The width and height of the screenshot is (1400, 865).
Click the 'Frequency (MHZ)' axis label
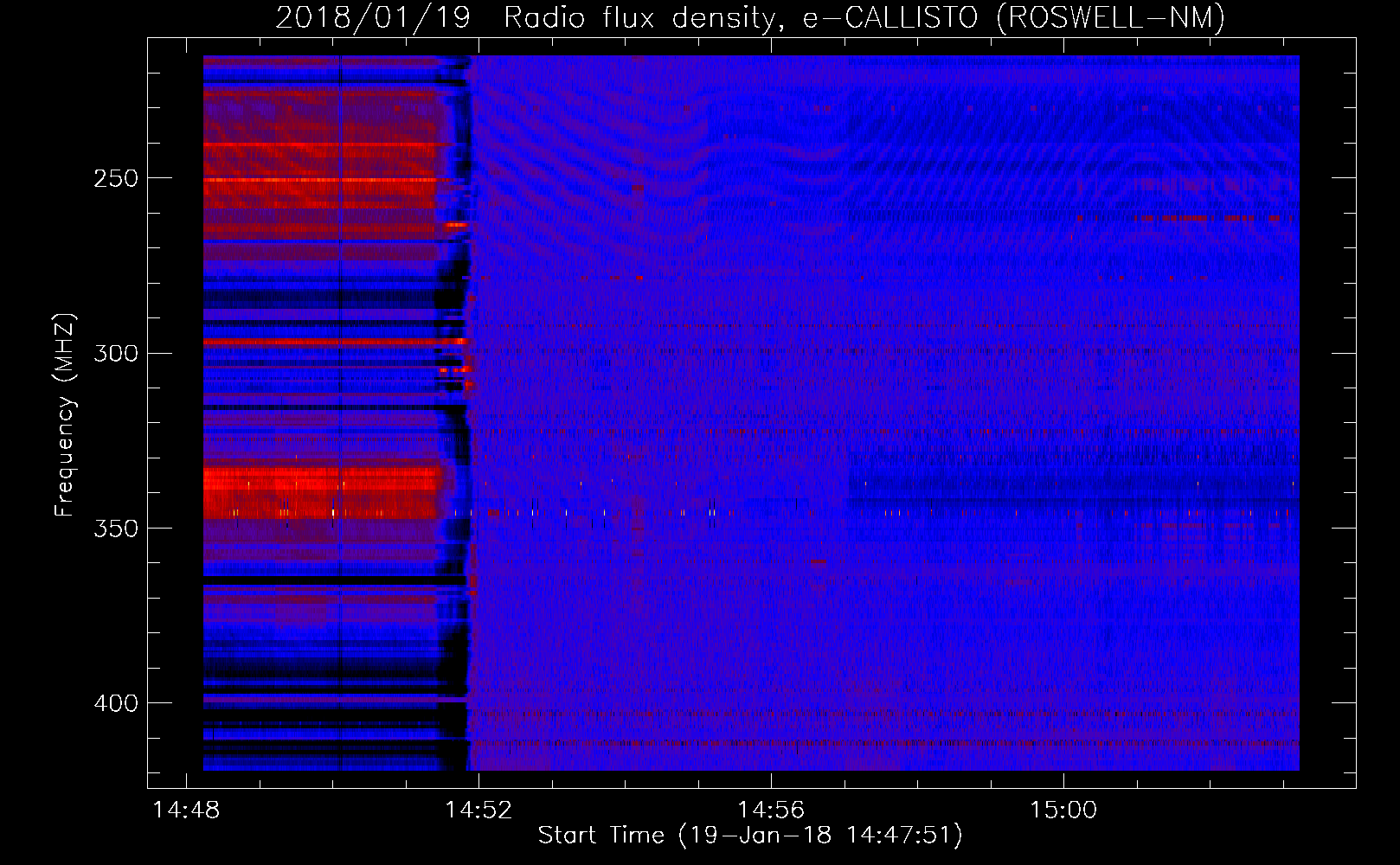[66, 414]
